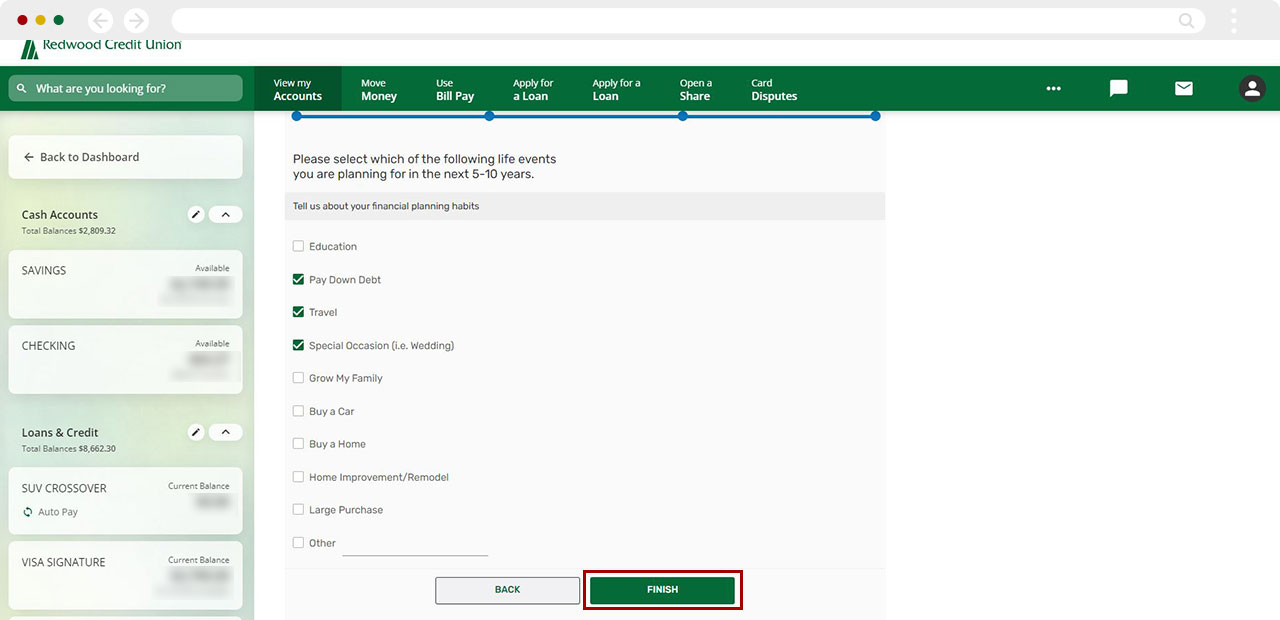This screenshot has width=1280, height=620.
Task: Click 'Tell us about your financial planning habits'
Action: click(x=386, y=206)
